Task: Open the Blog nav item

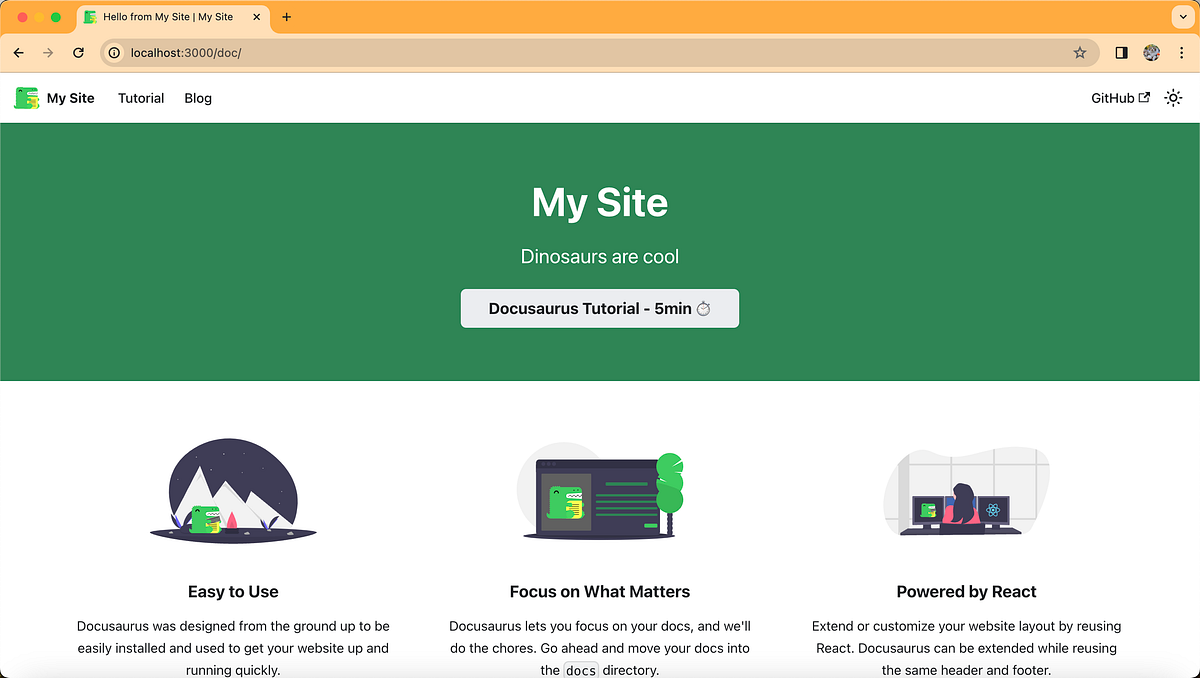Action: point(197,98)
